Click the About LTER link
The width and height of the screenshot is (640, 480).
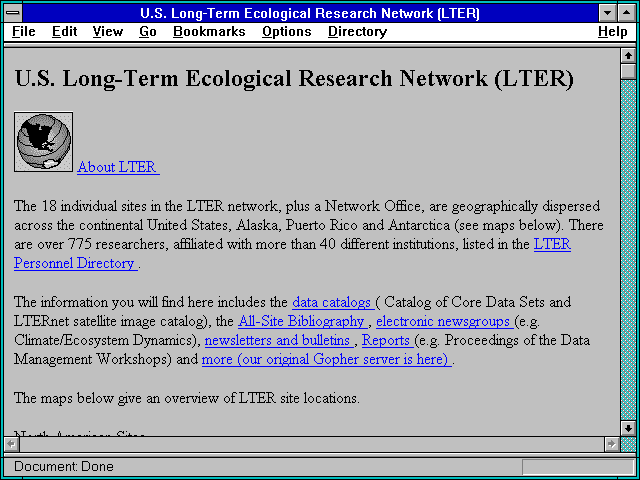(118, 167)
